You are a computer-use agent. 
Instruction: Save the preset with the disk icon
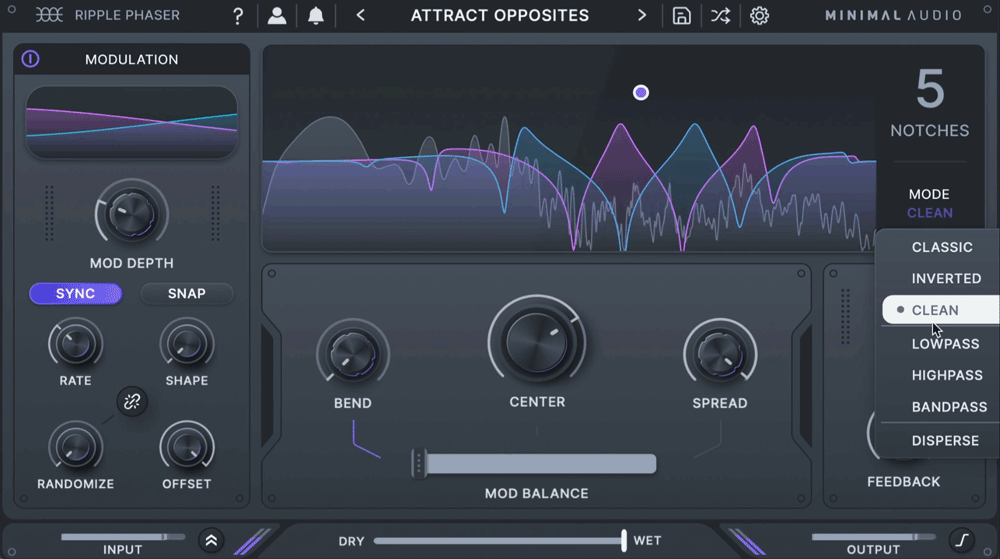pos(682,16)
